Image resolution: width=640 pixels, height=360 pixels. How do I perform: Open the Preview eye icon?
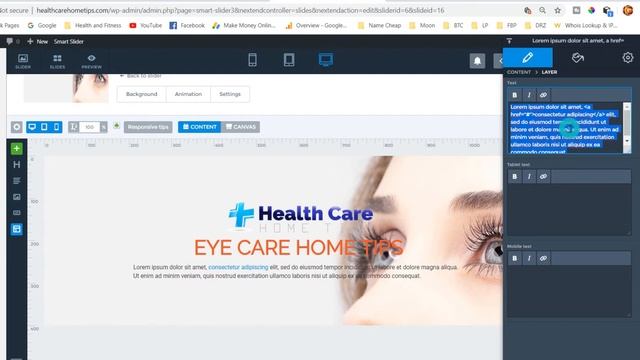(x=91, y=61)
